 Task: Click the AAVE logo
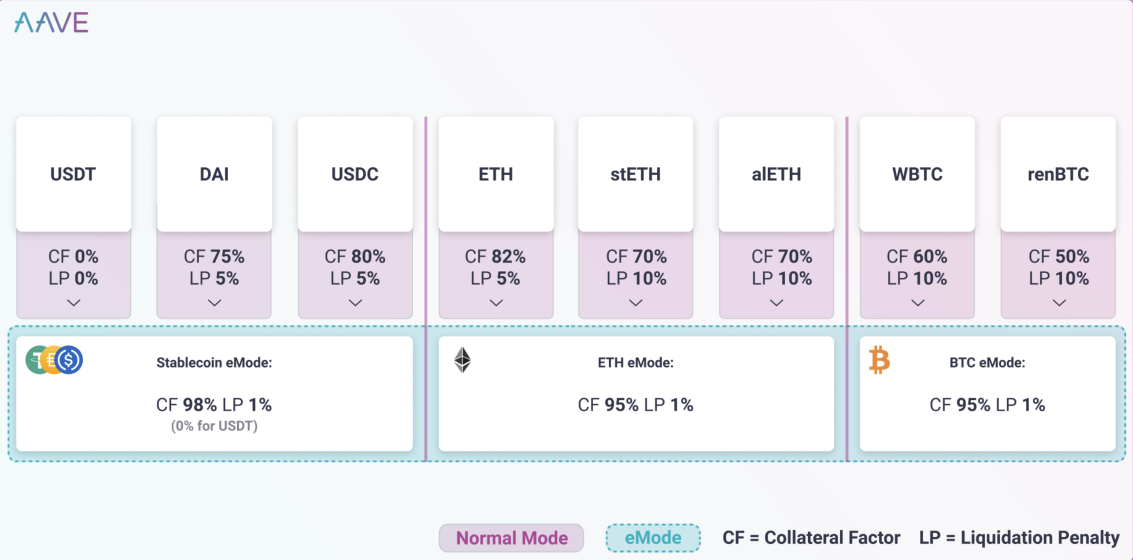coord(51,22)
